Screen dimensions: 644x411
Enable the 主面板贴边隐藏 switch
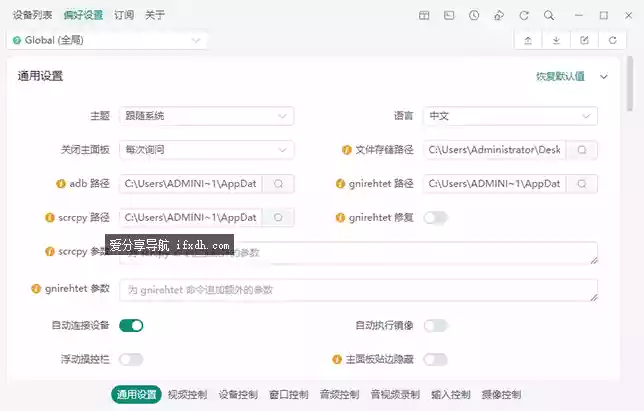coord(435,360)
